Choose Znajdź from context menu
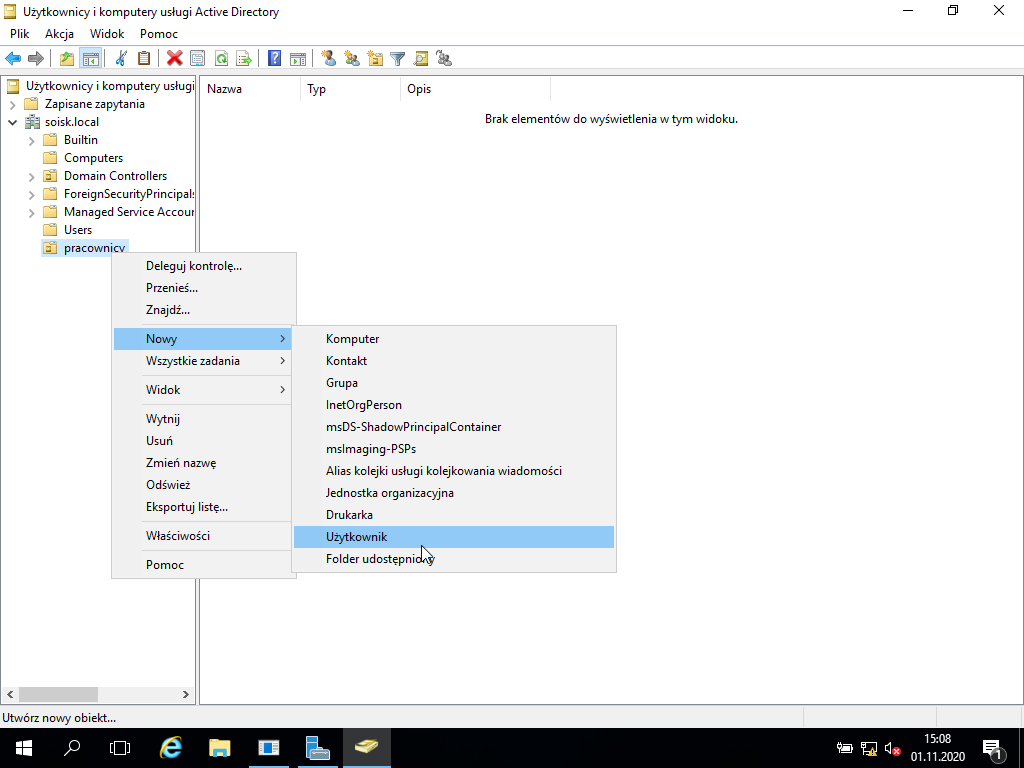Screen dimensions: 1024x768 tap(204, 310)
